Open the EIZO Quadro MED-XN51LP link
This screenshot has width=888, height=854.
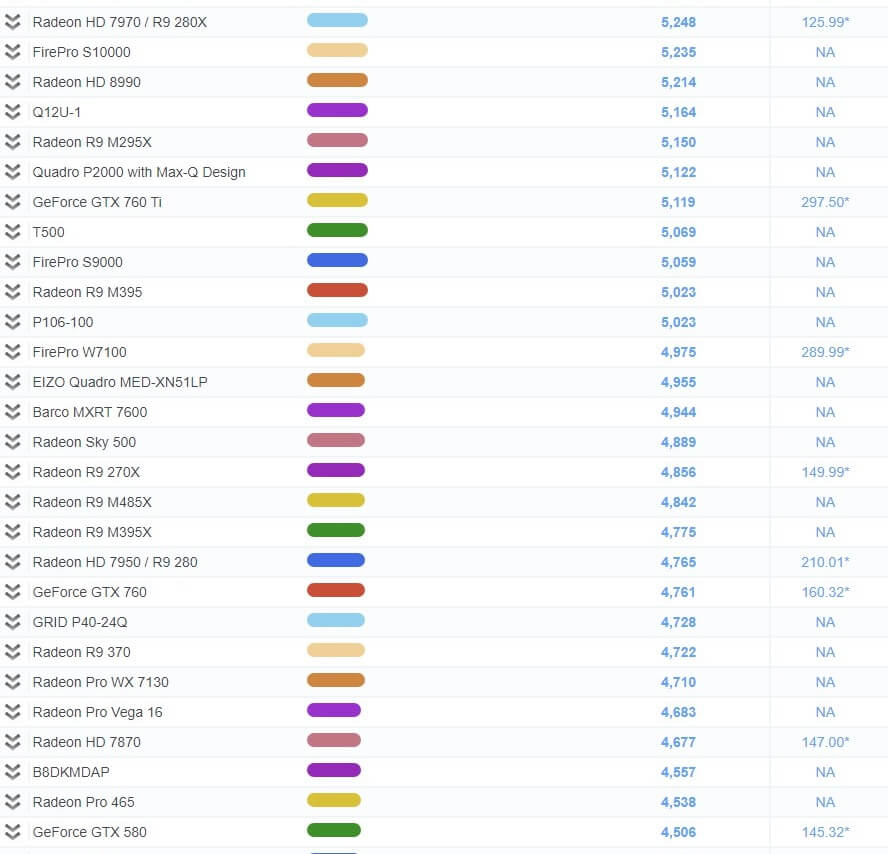[x=120, y=382]
